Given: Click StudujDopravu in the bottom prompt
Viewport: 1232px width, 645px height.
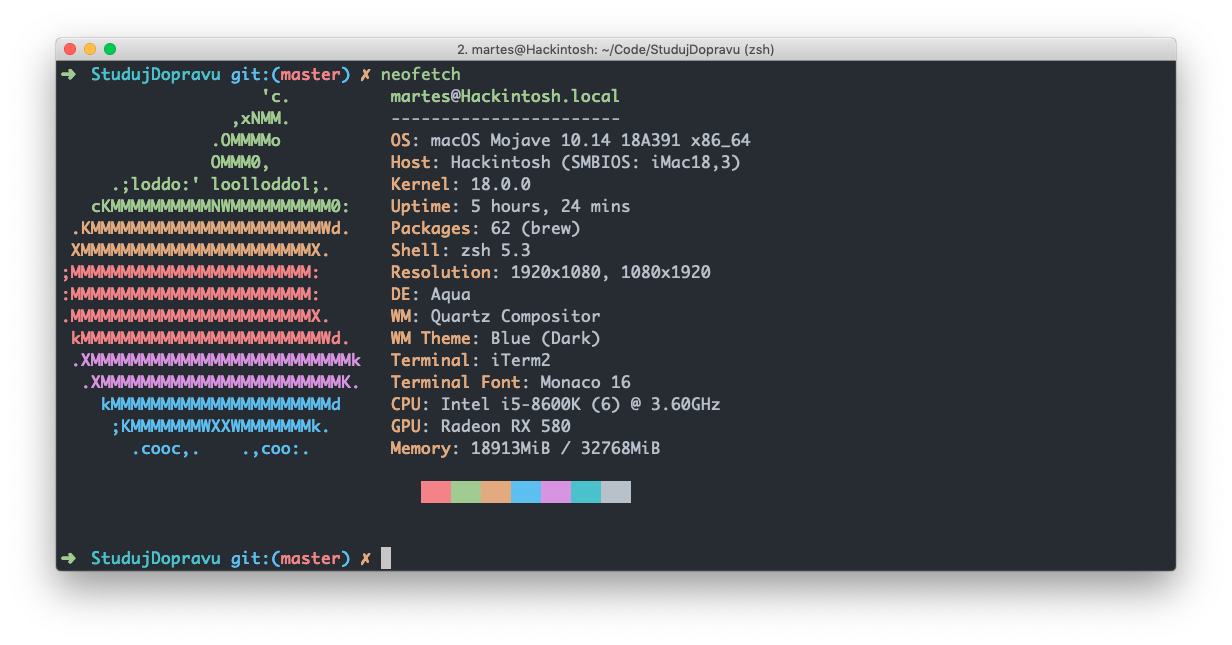Looking at the screenshot, I should click(155, 558).
